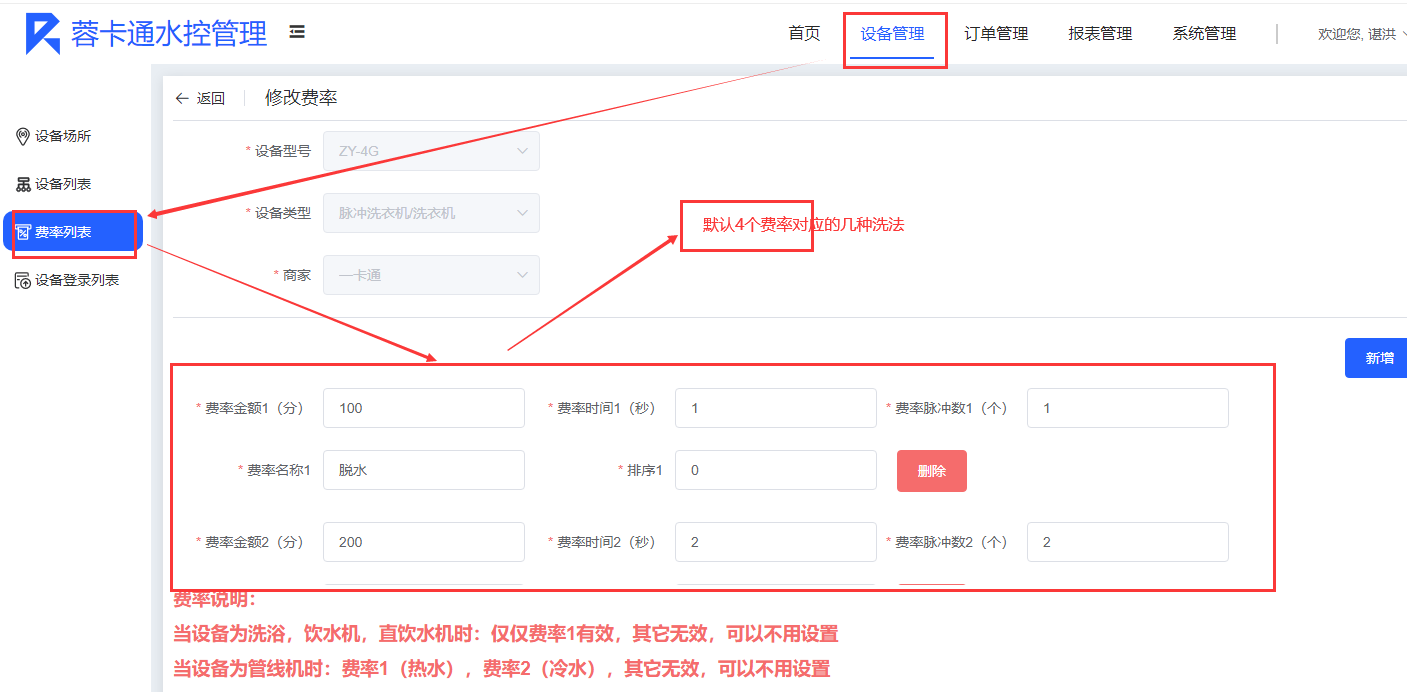Focus the 费率名称1 field containing 脱水
Image resolution: width=1407 pixels, height=692 pixels.
(x=424, y=470)
